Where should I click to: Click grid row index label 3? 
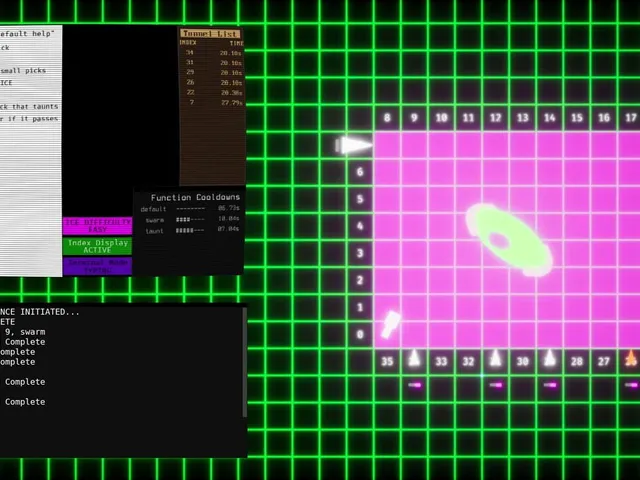pos(360,253)
